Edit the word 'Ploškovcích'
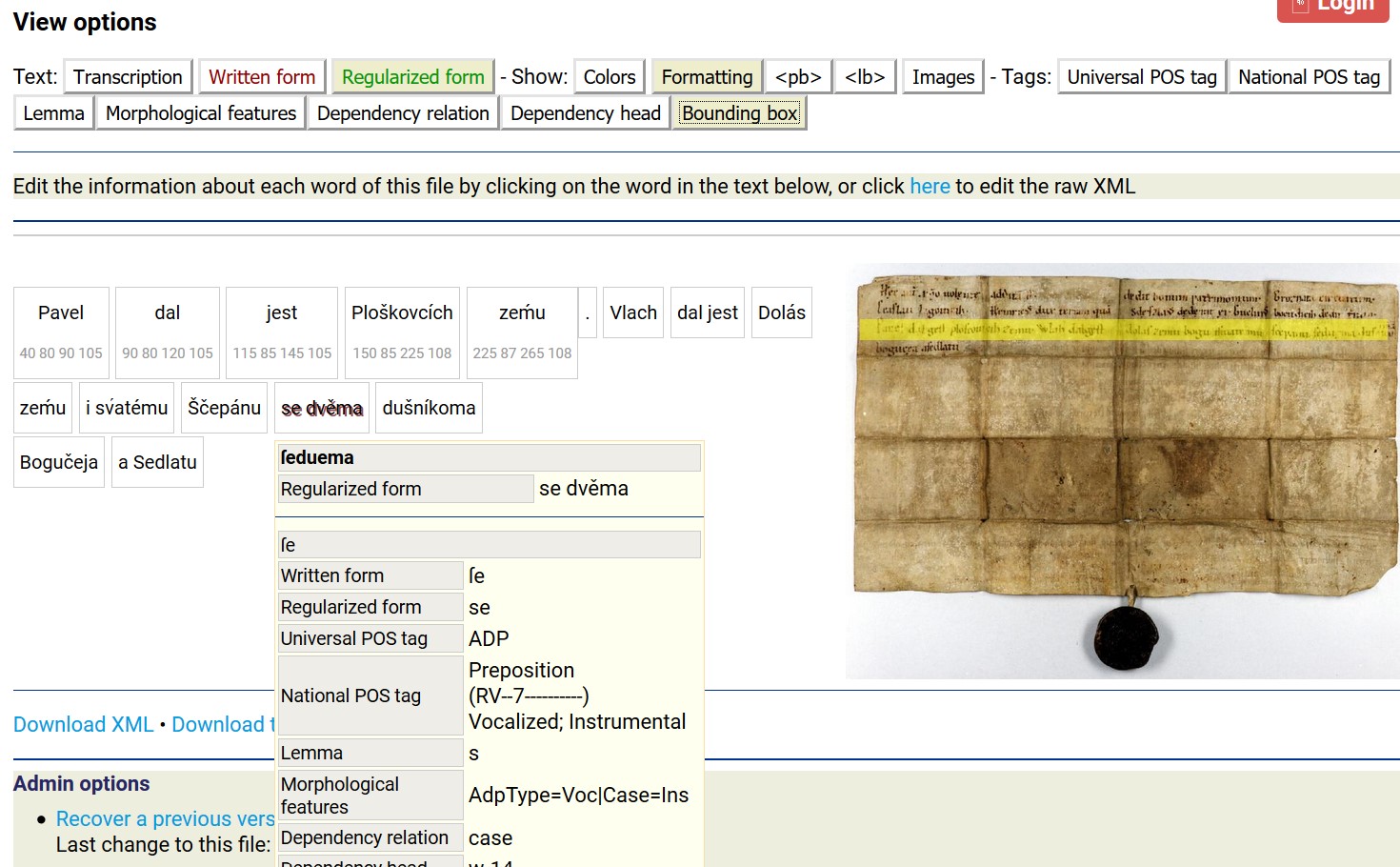1400x867 pixels. [402, 333]
